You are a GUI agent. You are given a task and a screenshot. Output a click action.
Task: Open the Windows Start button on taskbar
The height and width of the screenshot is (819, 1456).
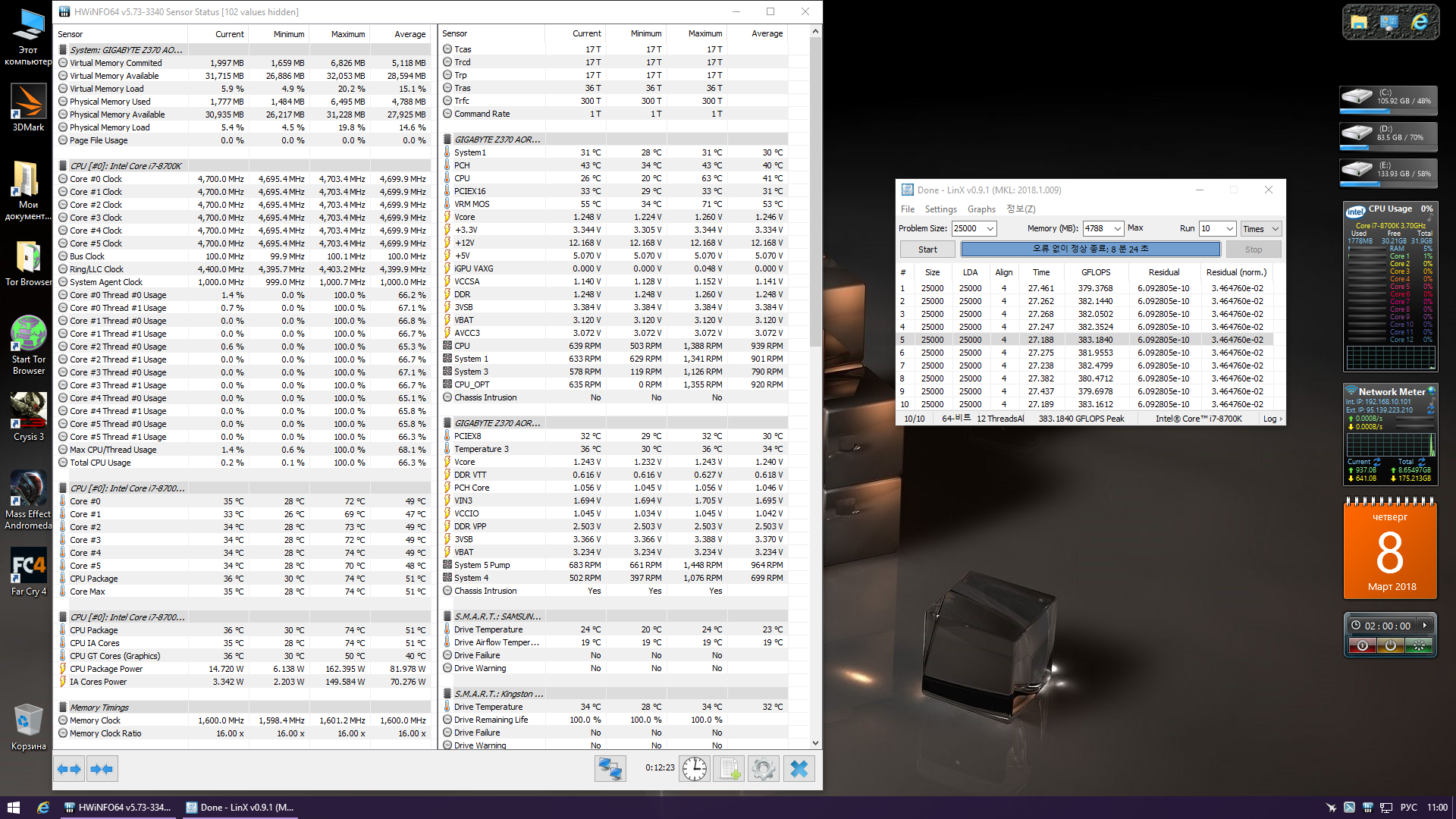(13, 808)
